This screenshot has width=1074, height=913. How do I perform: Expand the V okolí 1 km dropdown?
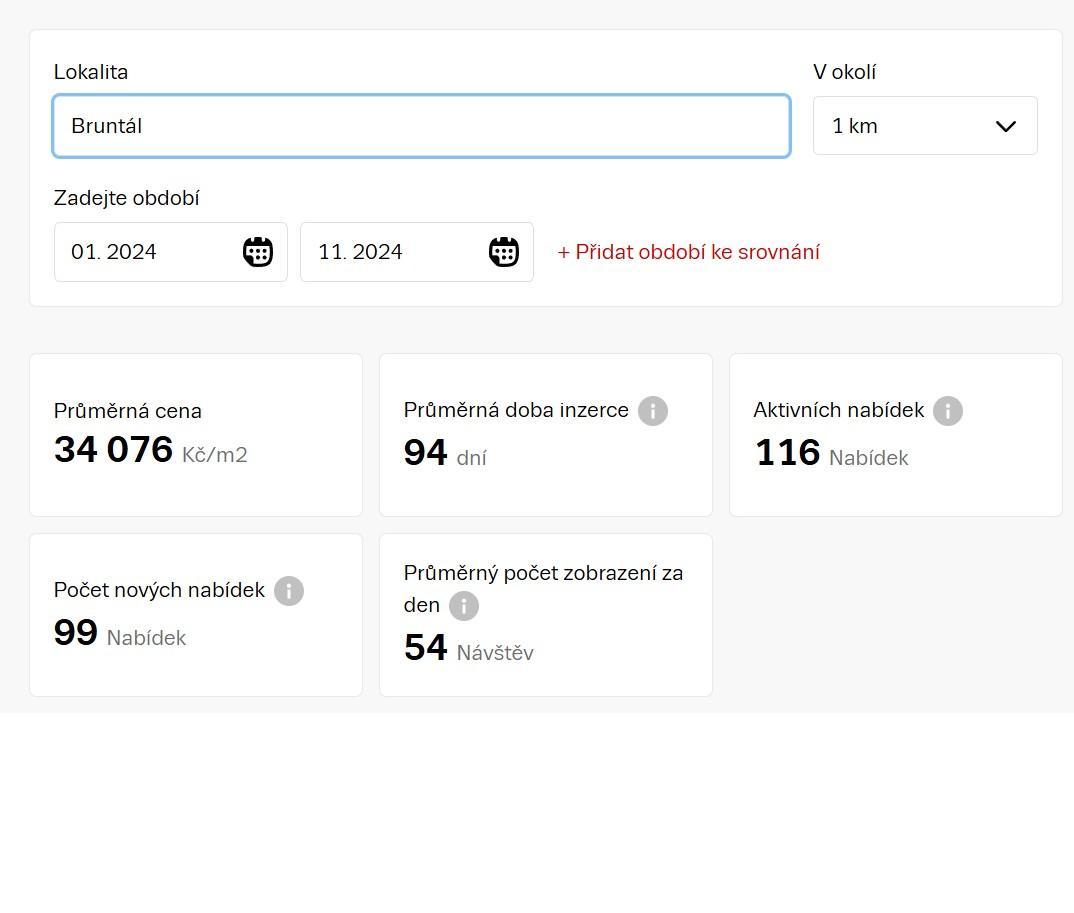(x=925, y=125)
